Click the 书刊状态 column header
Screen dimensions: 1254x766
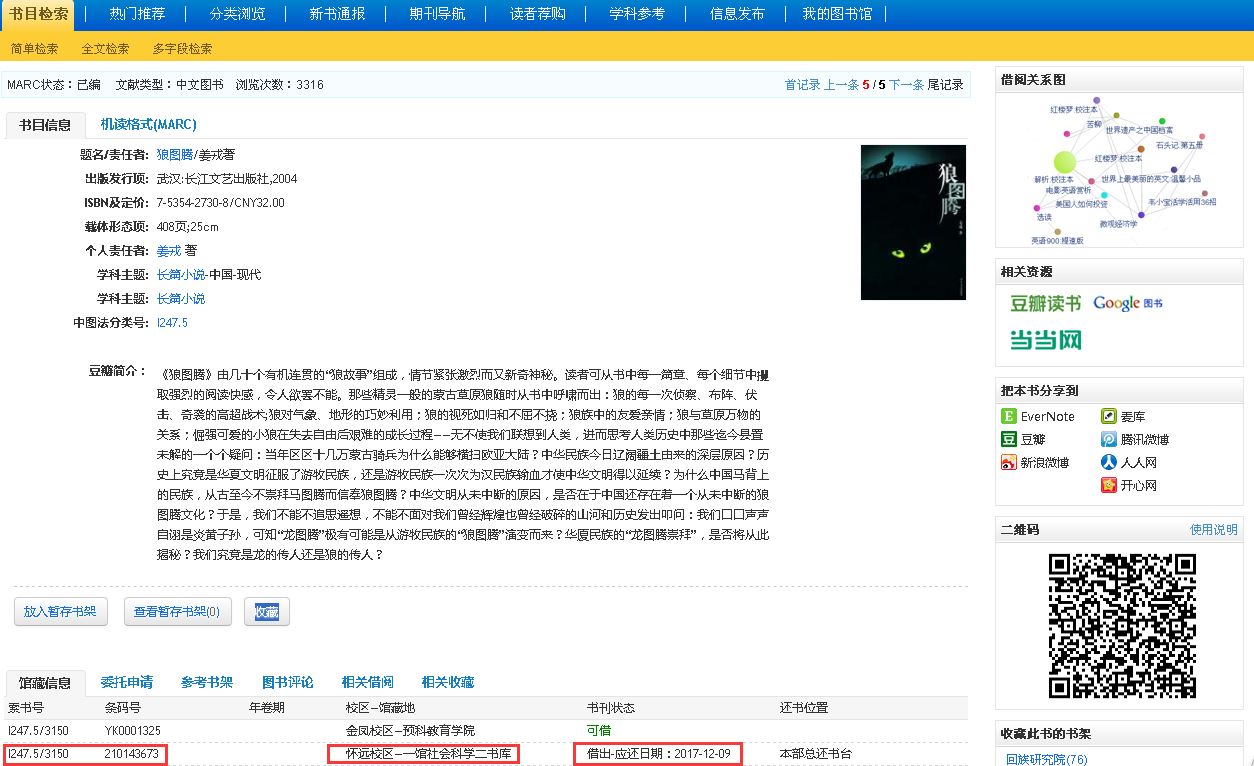611,708
